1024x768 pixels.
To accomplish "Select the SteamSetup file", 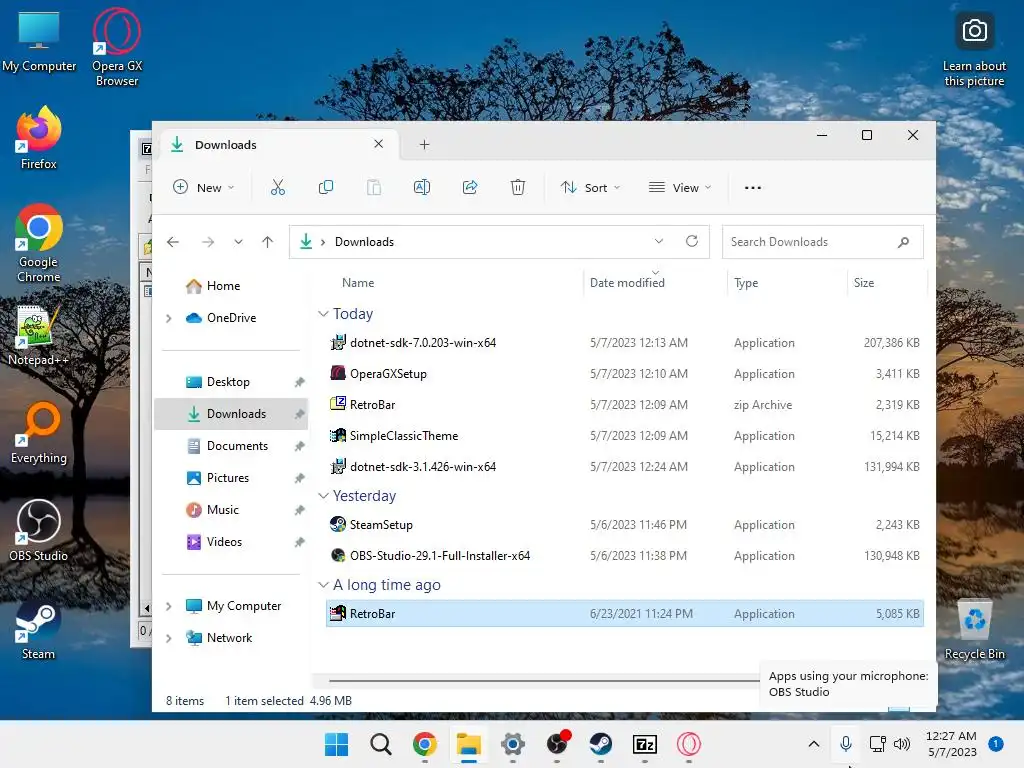I will pos(624,525).
